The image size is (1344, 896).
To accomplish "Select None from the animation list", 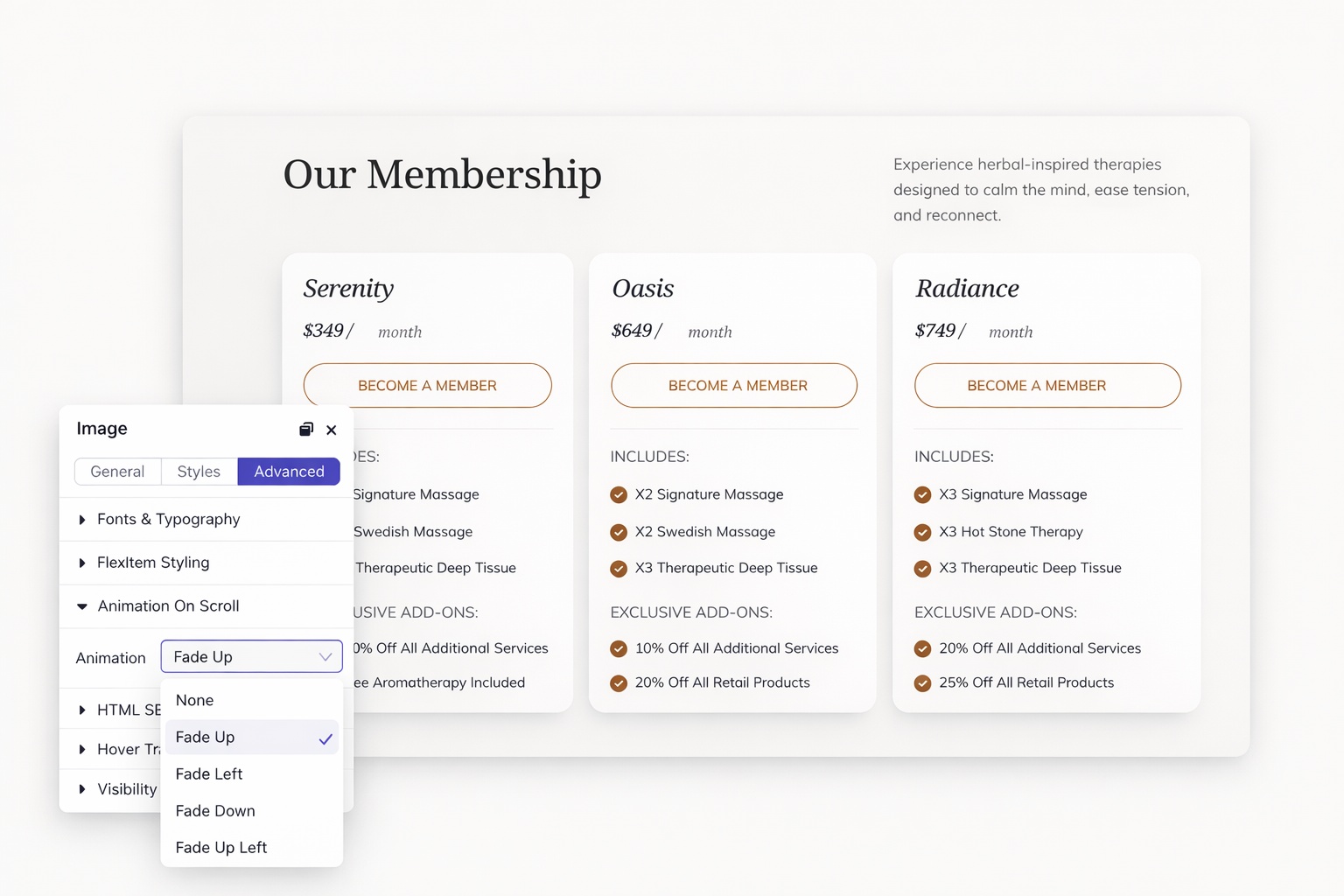I will [x=195, y=700].
